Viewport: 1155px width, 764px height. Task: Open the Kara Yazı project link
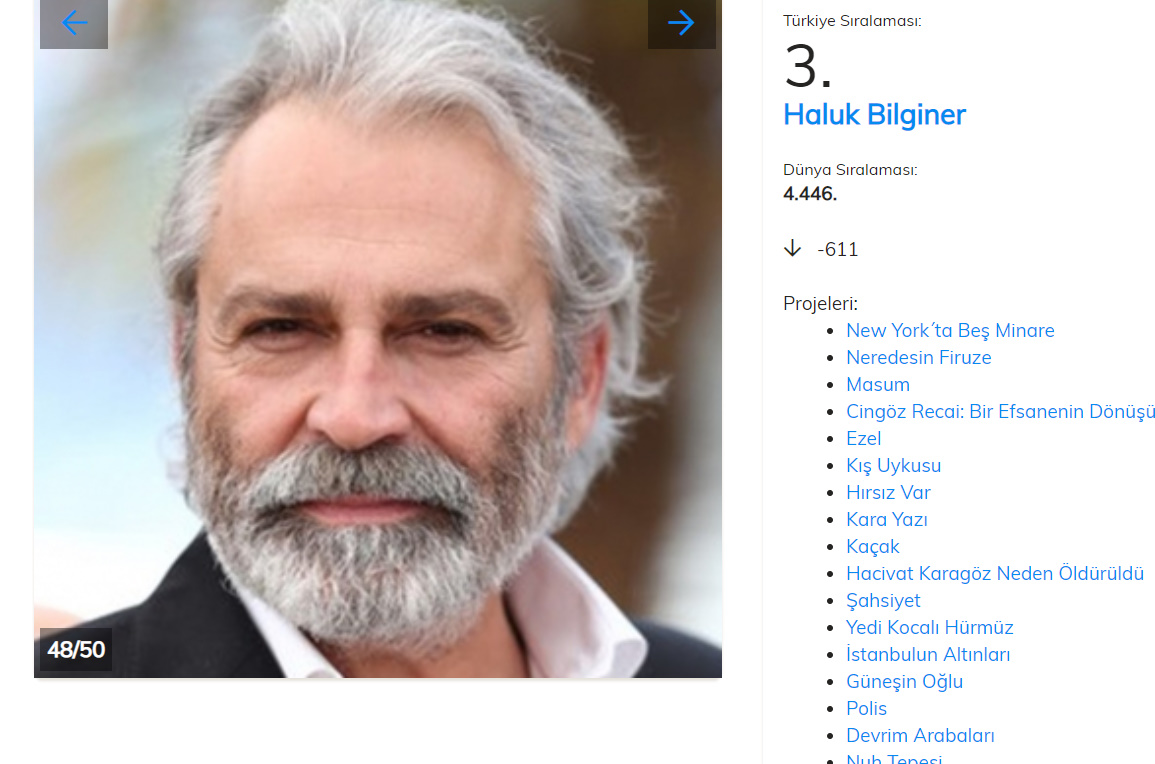(x=886, y=519)
